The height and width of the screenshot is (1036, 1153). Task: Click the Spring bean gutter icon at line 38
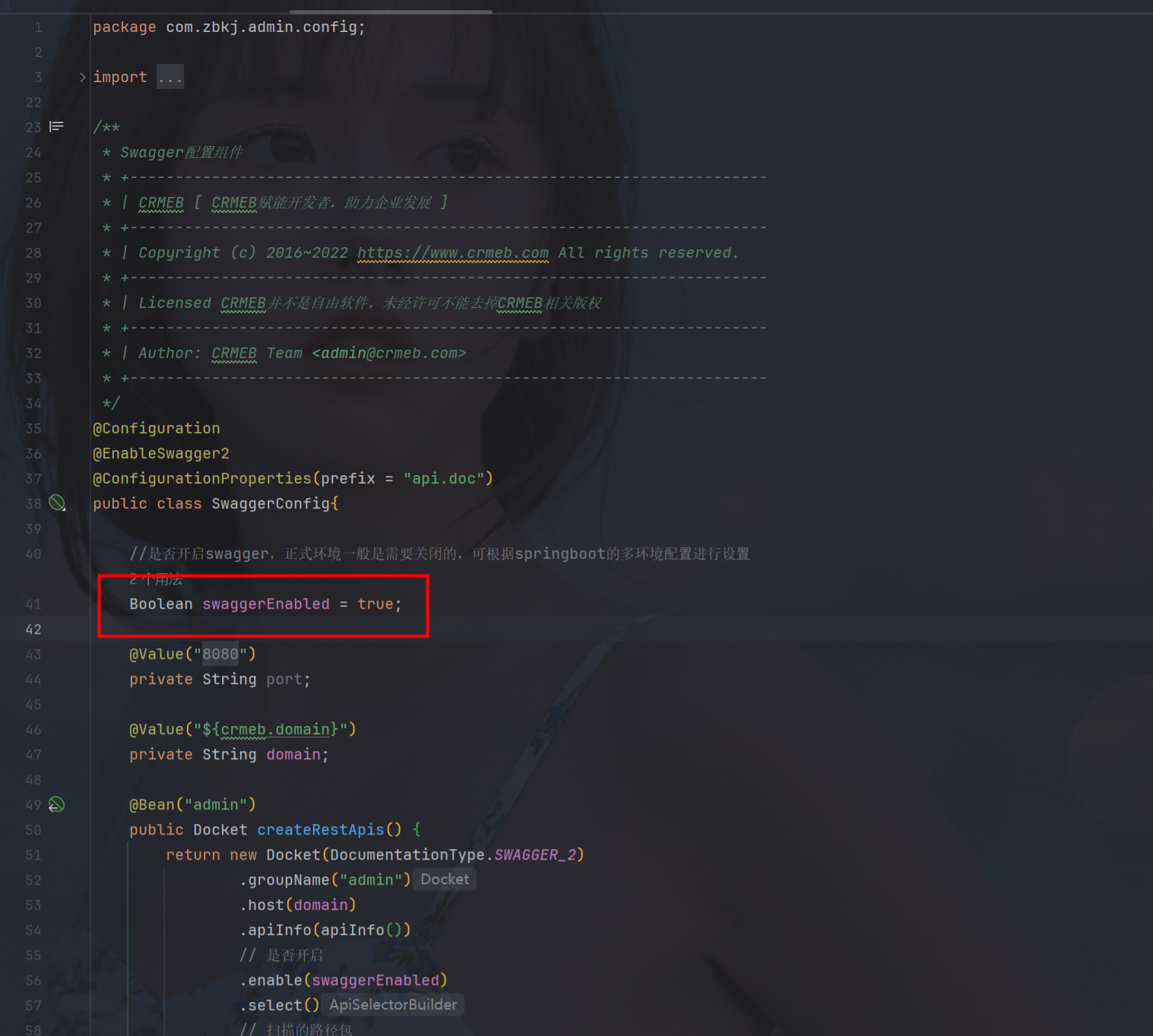[57, 502]
